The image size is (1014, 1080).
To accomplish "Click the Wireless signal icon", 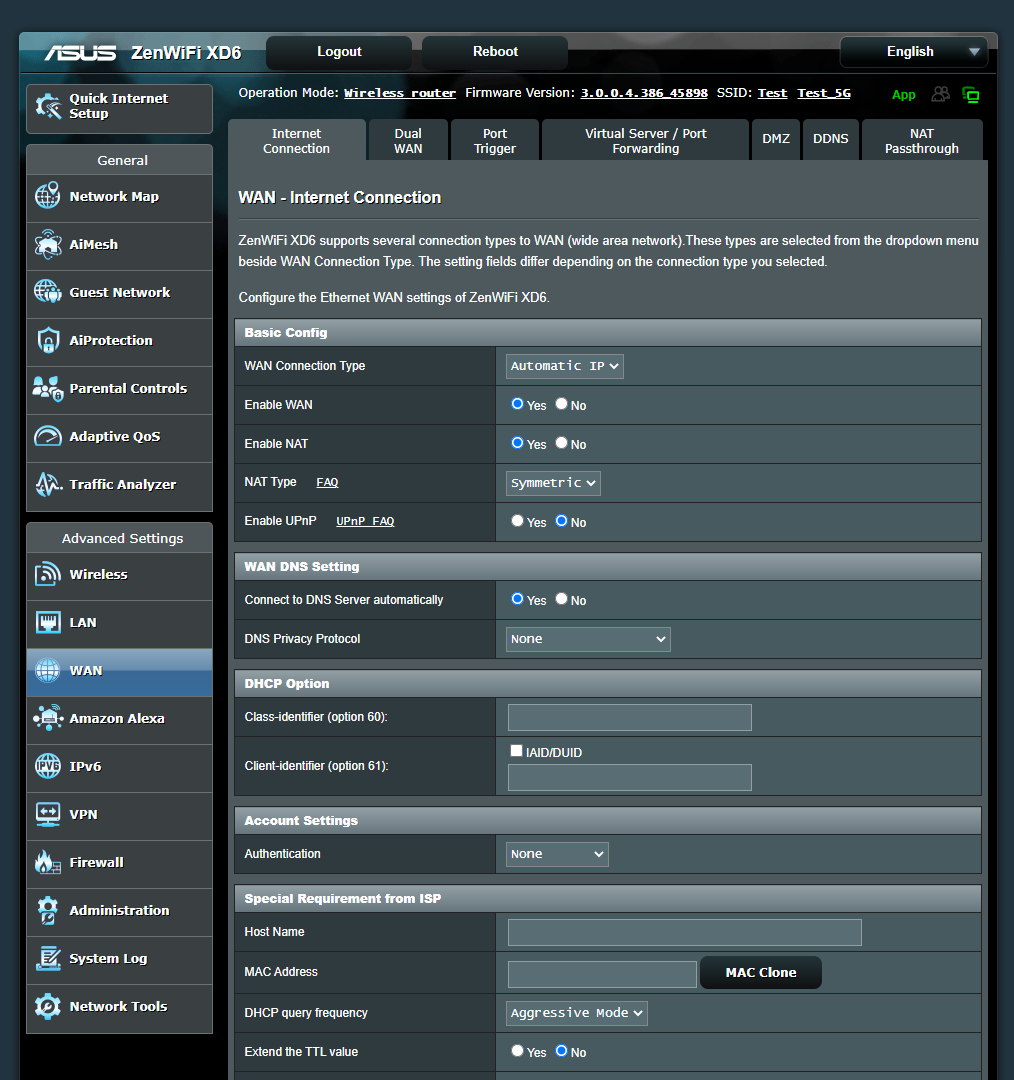I will point(48,574).
